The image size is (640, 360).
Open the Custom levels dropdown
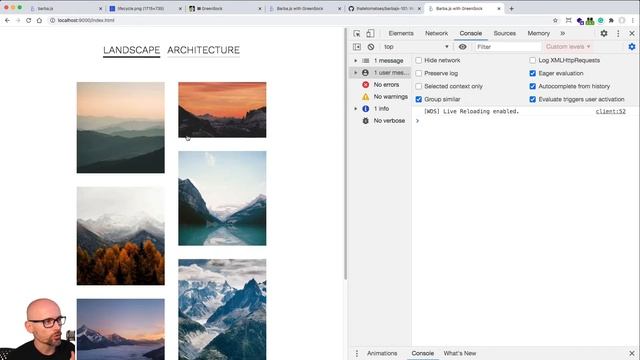[x=568, y=47]
